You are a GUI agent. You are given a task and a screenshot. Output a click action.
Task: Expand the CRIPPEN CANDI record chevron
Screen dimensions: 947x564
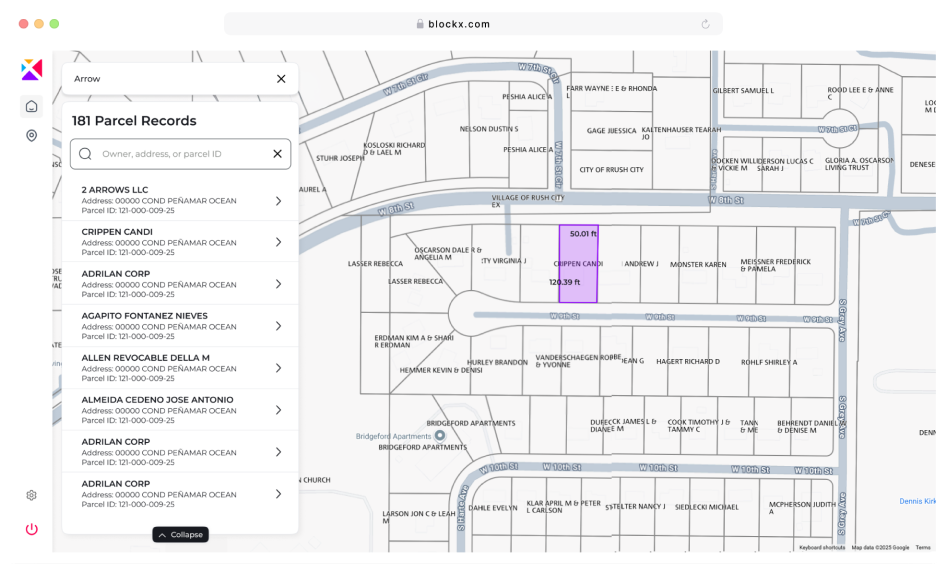[x=278, y=243]
